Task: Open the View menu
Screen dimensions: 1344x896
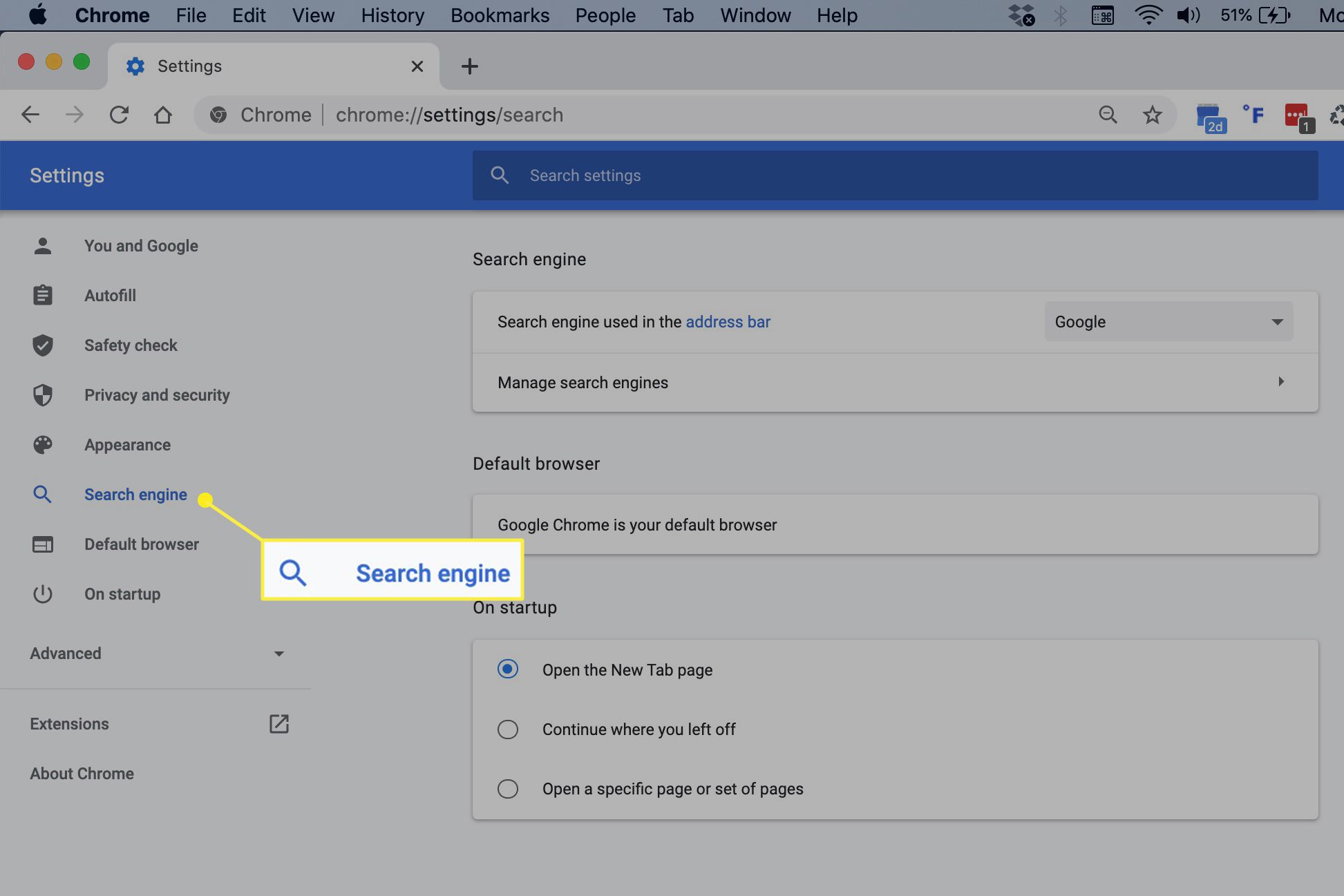Action: [313, 15]
